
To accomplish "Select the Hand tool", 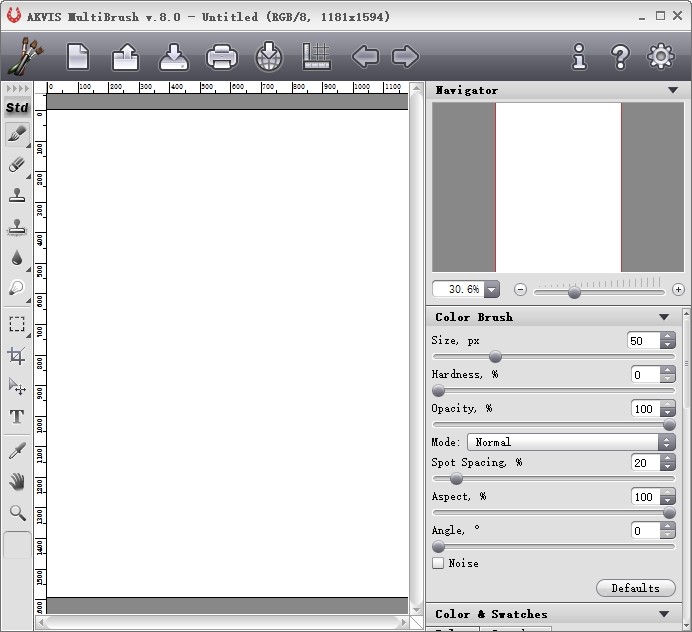I will (x=17, y=482).
